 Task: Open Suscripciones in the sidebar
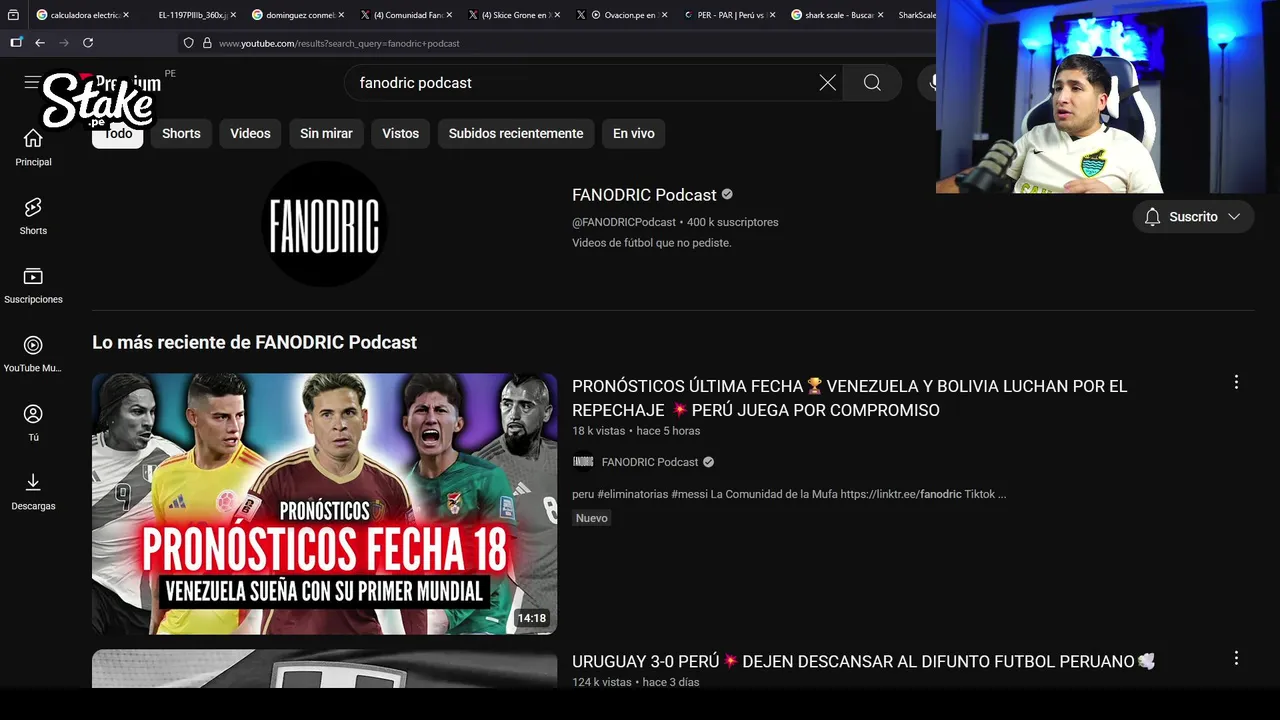click(33, 285)
